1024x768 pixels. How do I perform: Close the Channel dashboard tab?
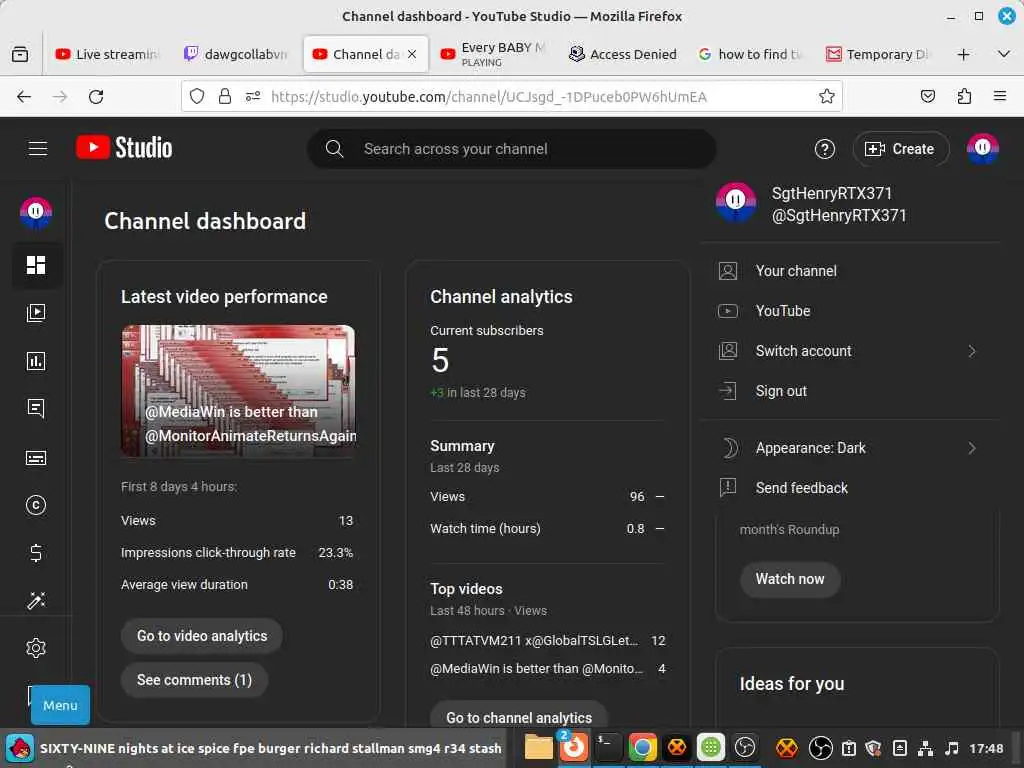(x=412, y=54)
